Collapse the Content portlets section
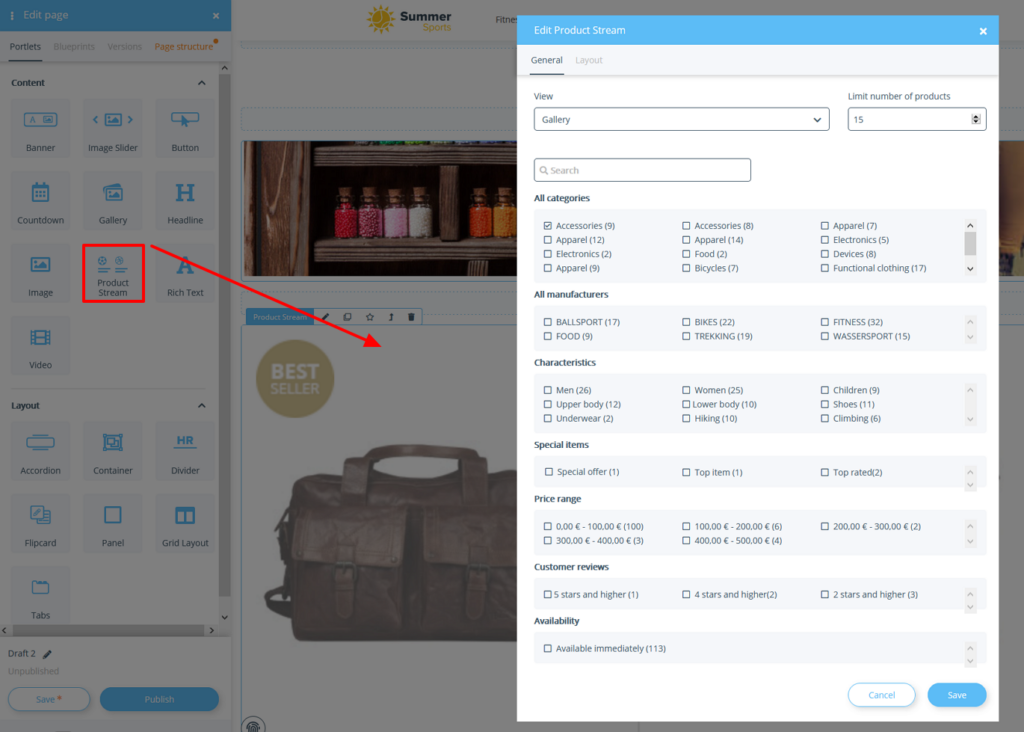Image resolution: width=1024 pixels, height=732 pixels. pos(204,82)
